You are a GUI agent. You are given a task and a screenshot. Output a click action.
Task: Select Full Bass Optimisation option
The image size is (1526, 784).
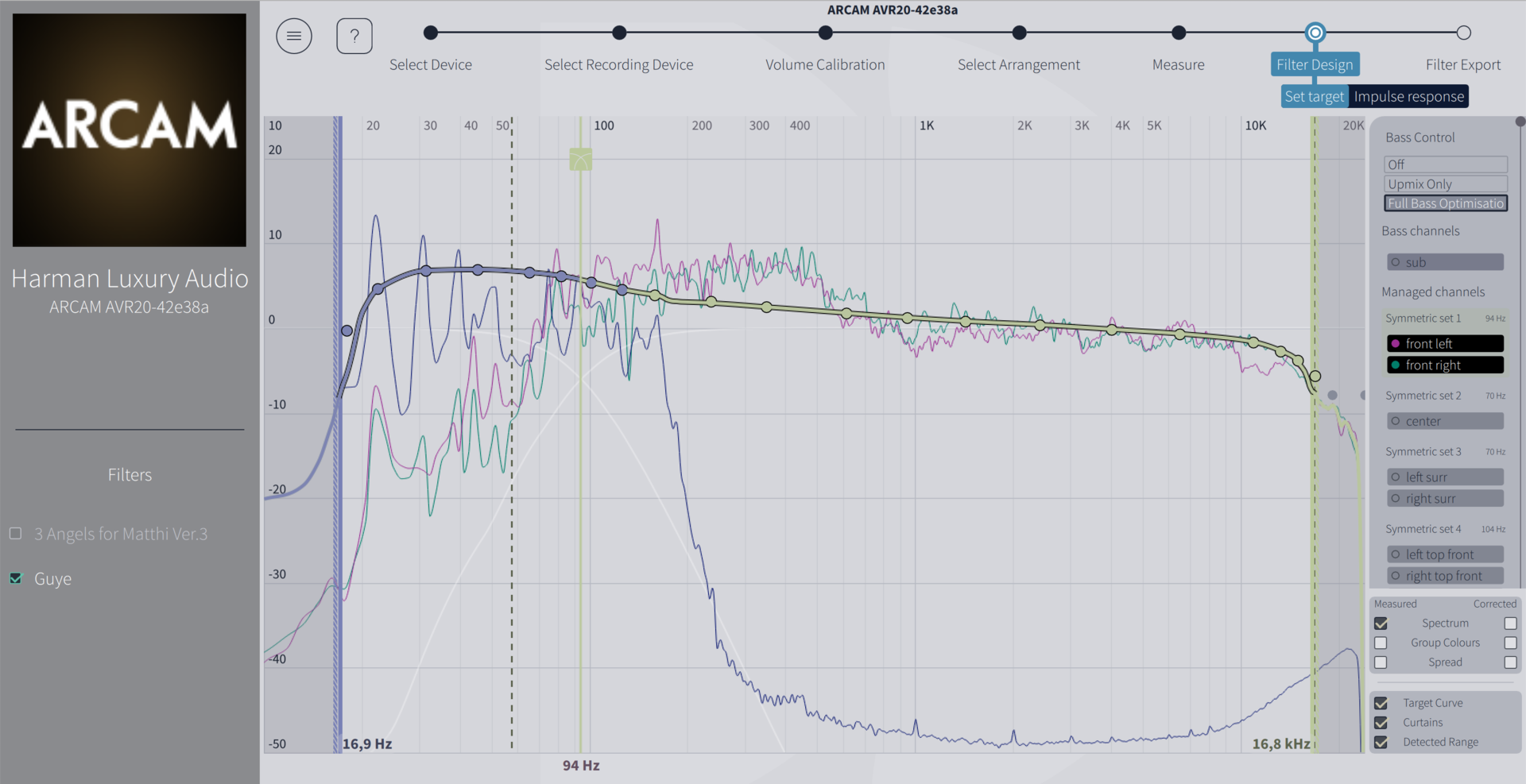pyautogui.click(x=1445, y=203)
